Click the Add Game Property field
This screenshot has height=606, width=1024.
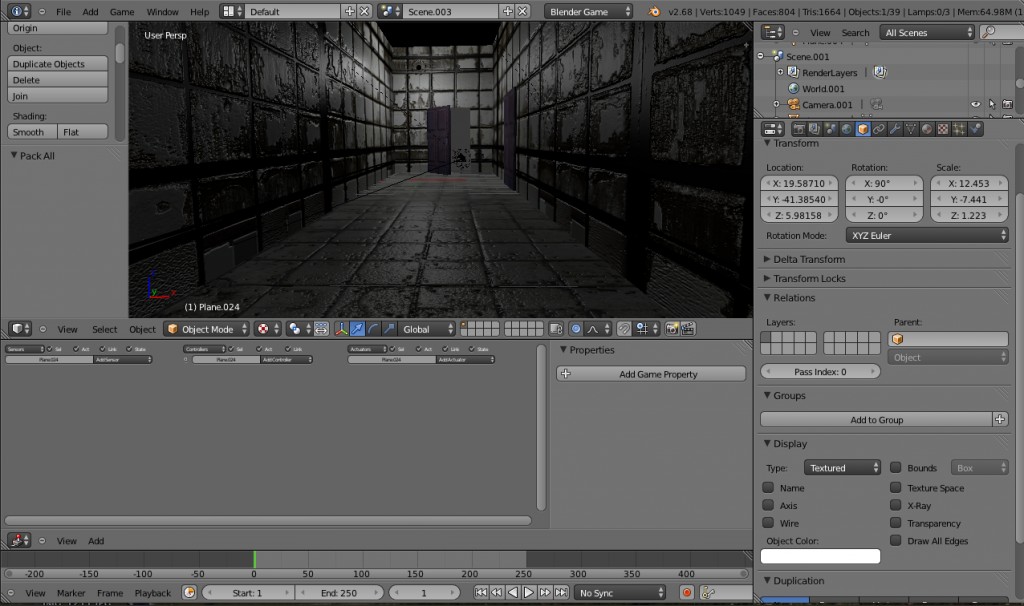650,373
